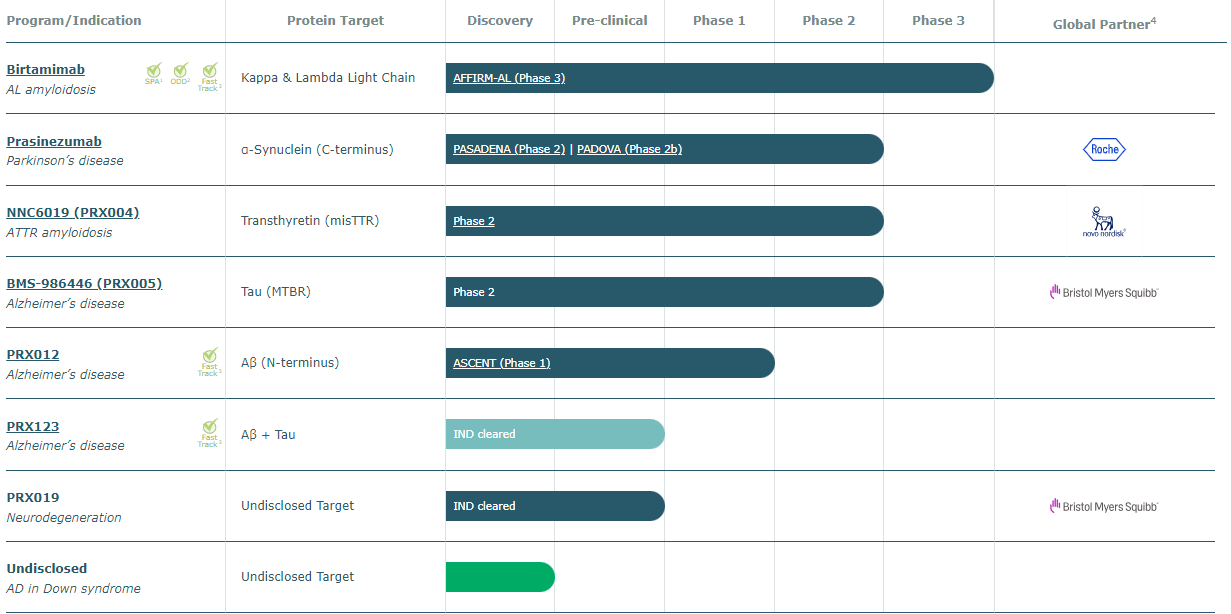
Task: Open the Birtamimab program link
Action: (46, 70)
